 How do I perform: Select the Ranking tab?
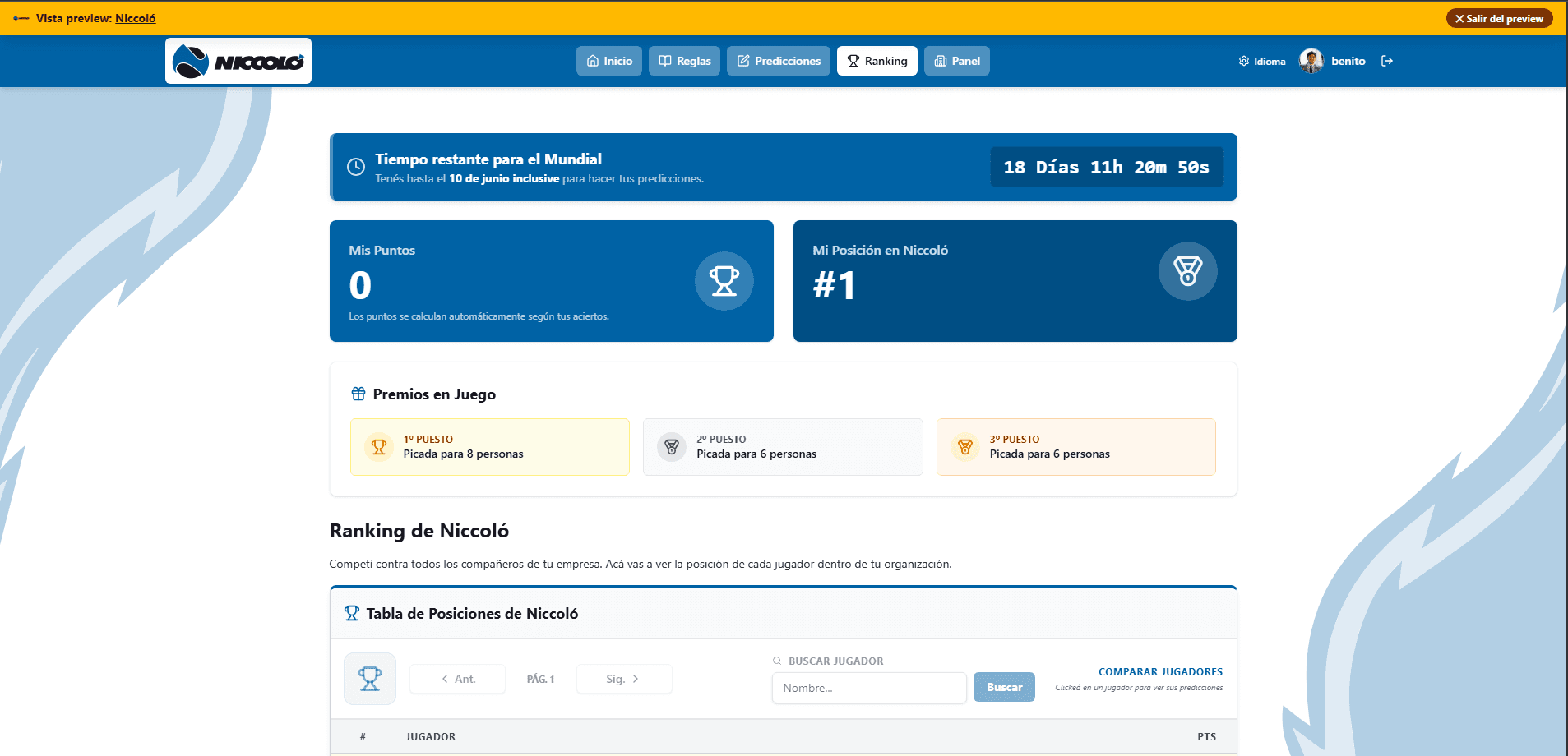click(877, 61)
